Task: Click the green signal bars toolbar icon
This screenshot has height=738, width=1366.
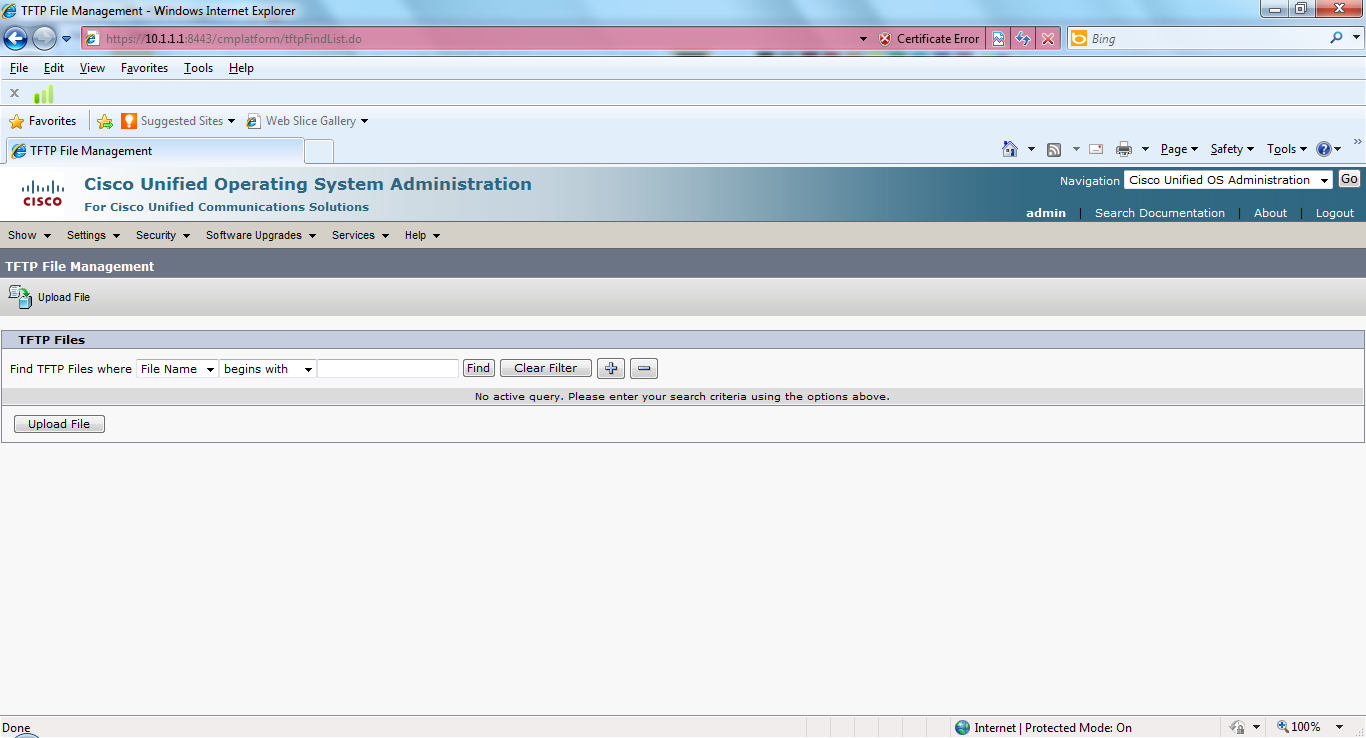Action: (x=44, y=94)
